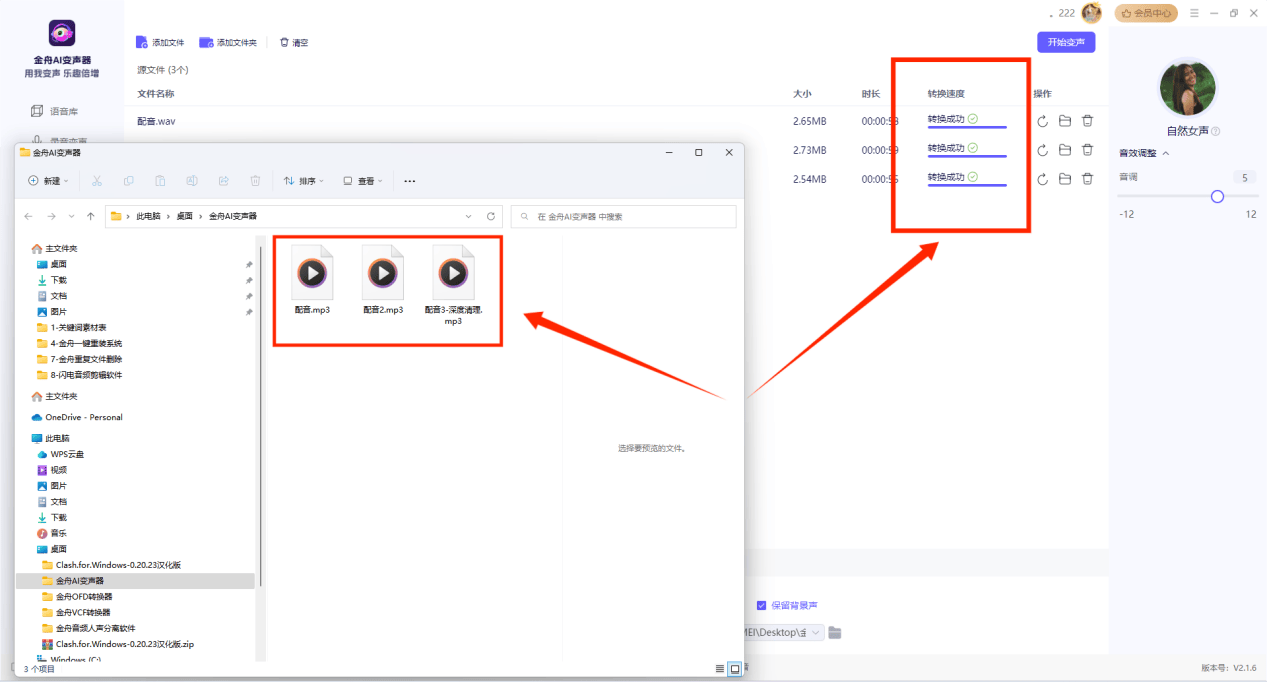
Task: Click the 开始变声 start button
Action: pyautogui.click(x=1066, y=42)
